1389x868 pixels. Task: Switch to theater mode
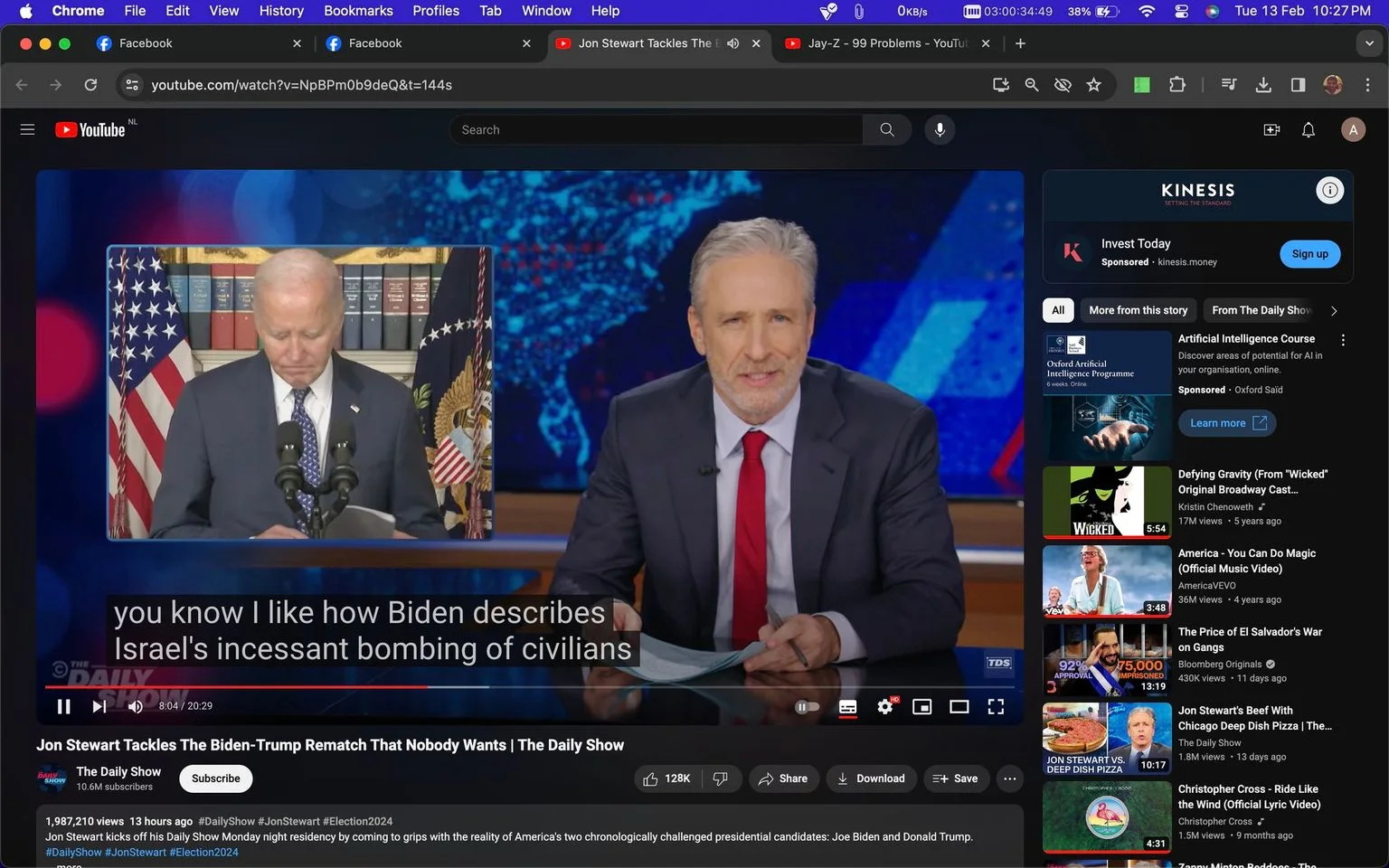(959, 707)
